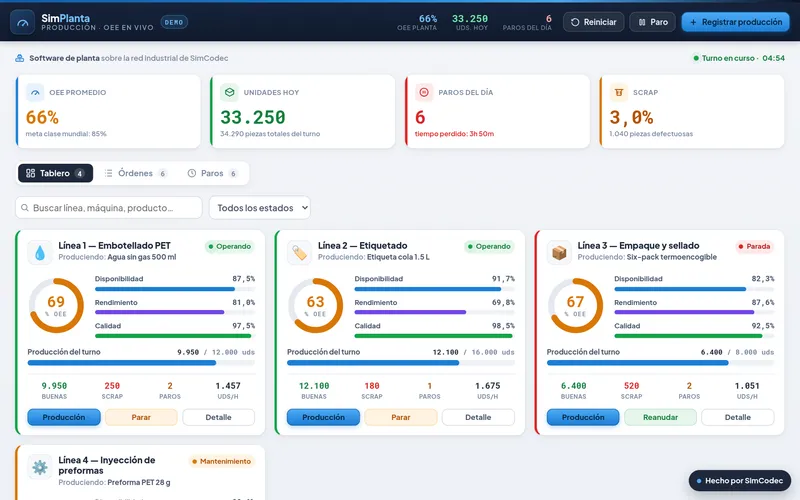Open Detalle of Línea 3
This screenshot has width=800, height=500.
coord(738,417)
